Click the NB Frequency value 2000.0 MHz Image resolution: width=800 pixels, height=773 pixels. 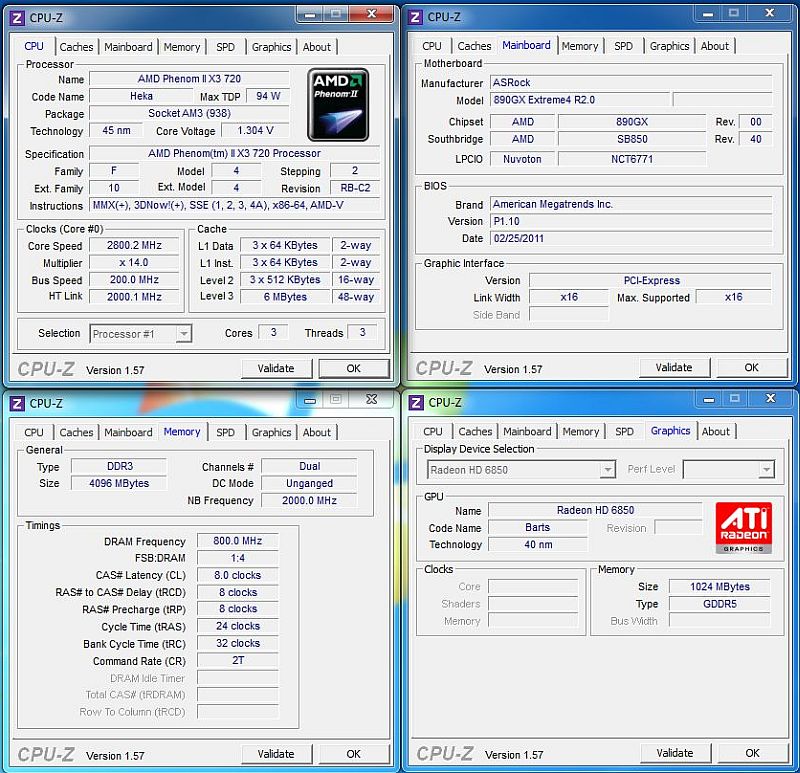coord(309,501)
